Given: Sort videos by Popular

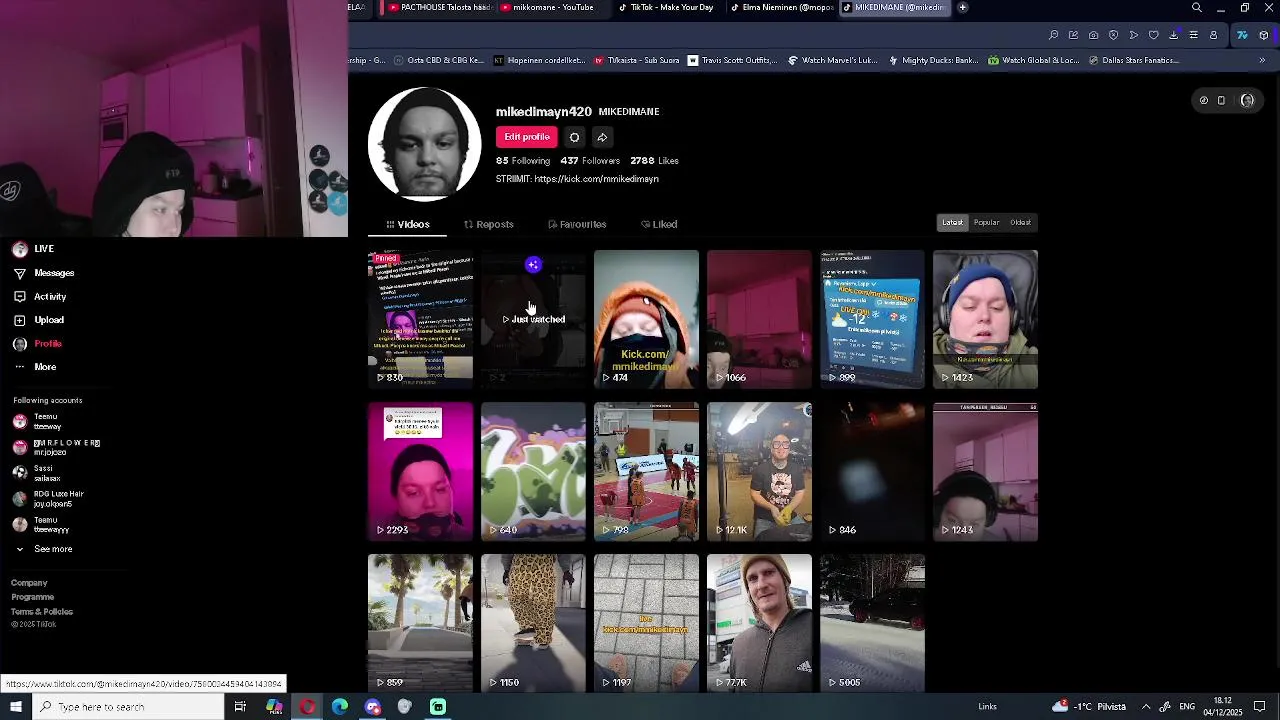Looking at the screenshot, I should click(x=986, y=222).
